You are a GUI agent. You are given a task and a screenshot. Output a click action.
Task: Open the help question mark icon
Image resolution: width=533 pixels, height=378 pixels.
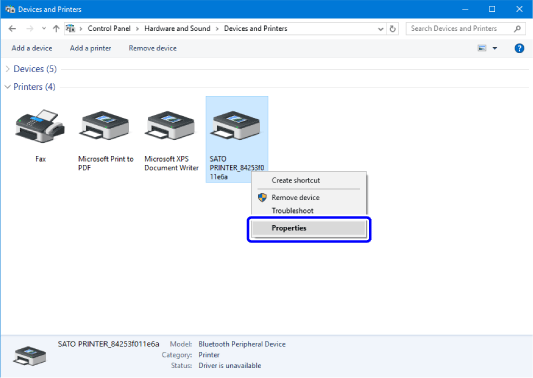pos(519,48)
